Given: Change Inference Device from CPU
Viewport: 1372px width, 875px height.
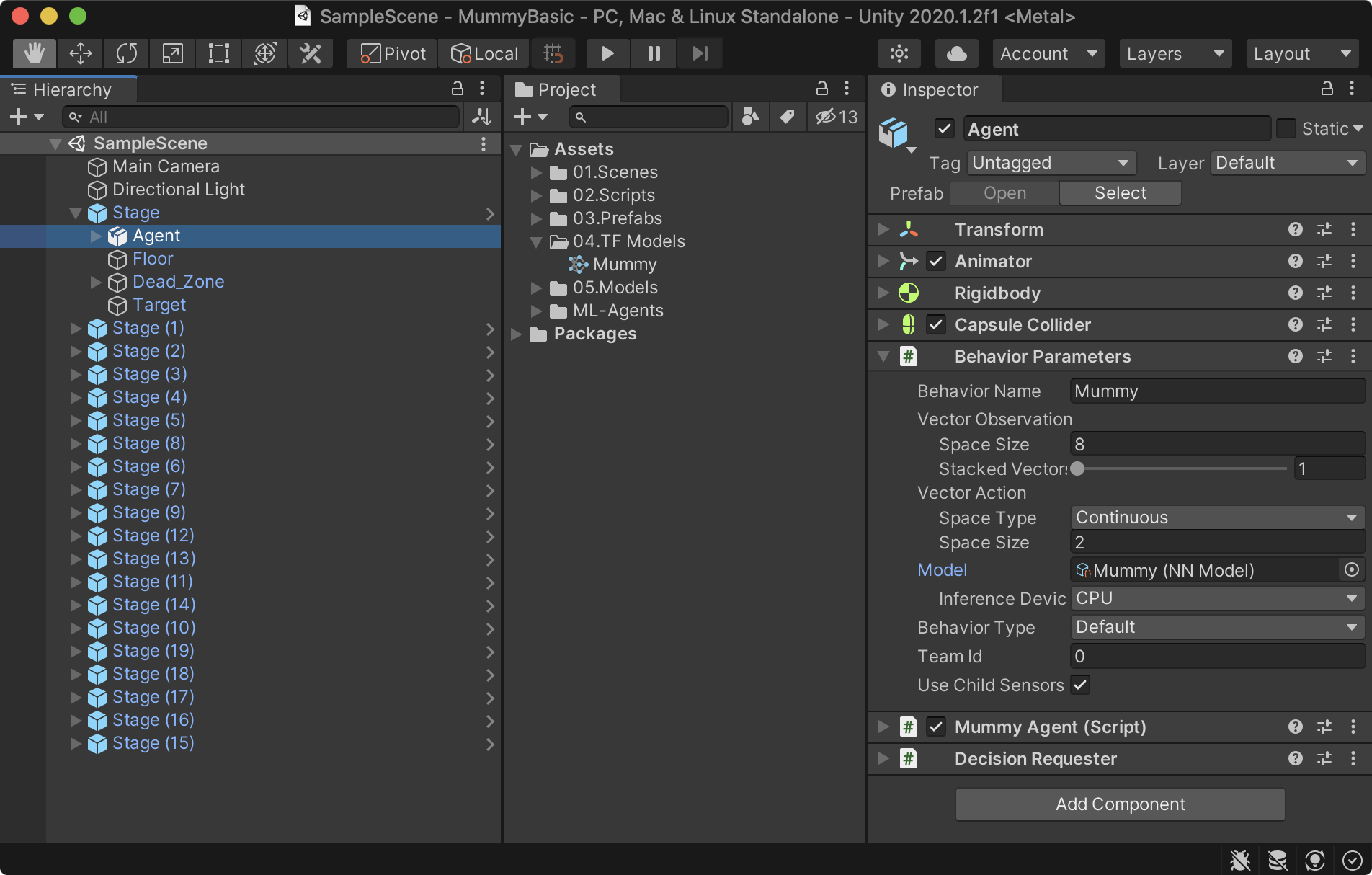Looking at the screenshot, I should coord(1218,598).
